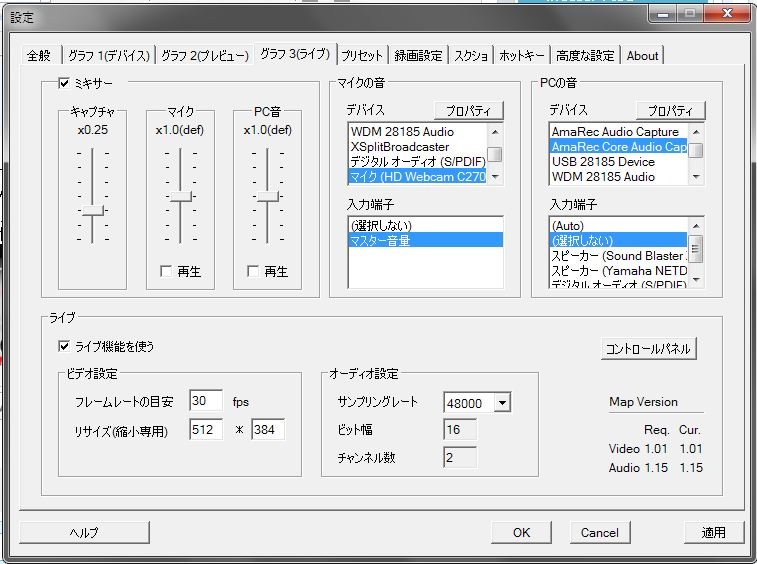Go to the スクショ tab
757x564 pixels.
471,56
